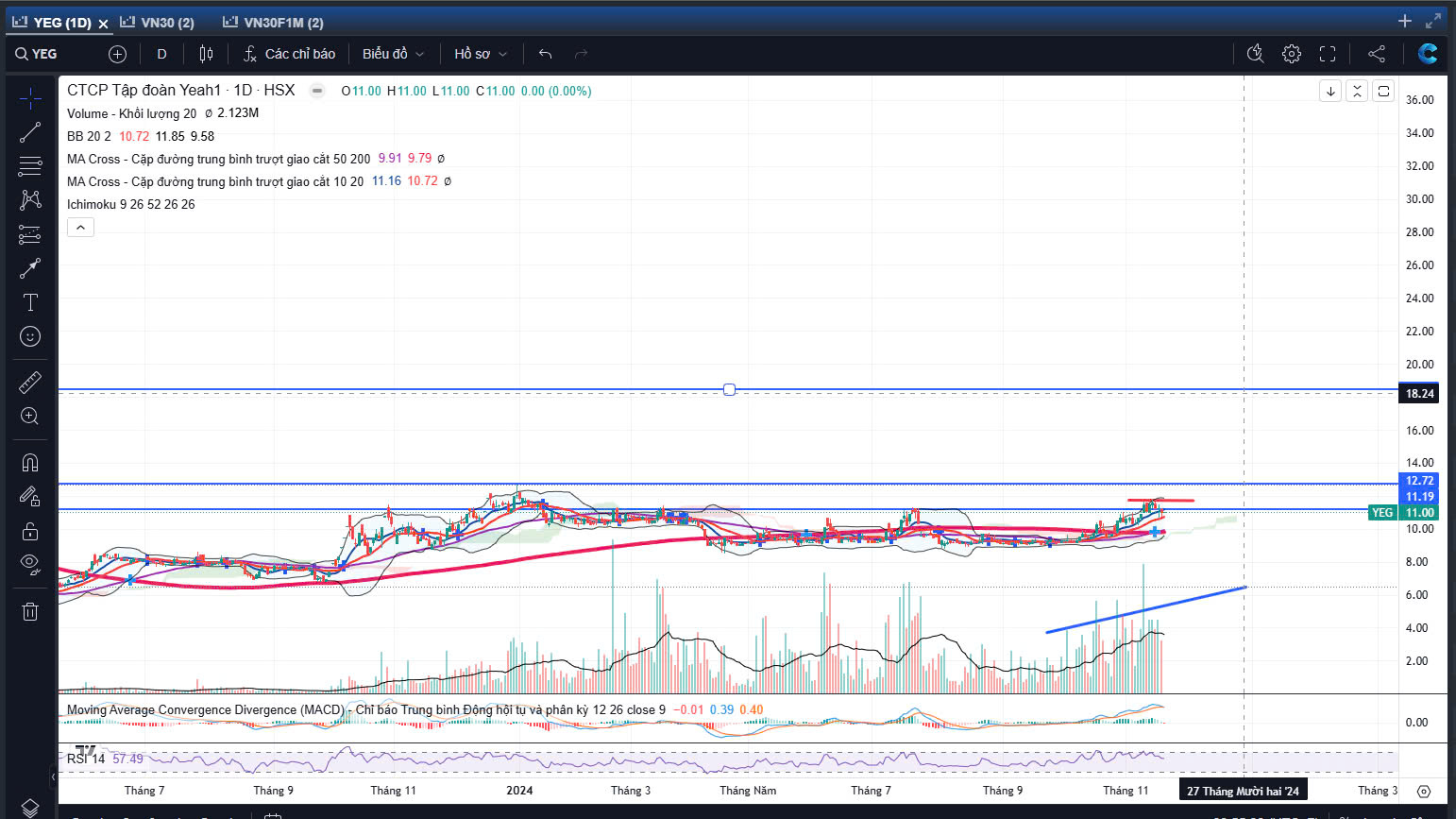Maximize the main chart pane
This screenshot has width=1456, height=819.
click(x=1383, y=92)
